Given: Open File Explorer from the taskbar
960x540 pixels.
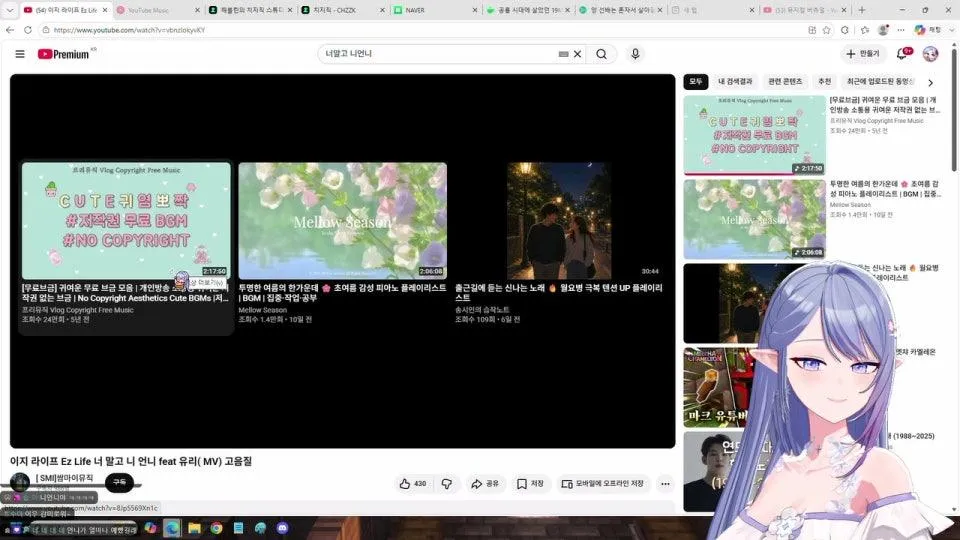Looking at the screenshot, I should (194, 528).
